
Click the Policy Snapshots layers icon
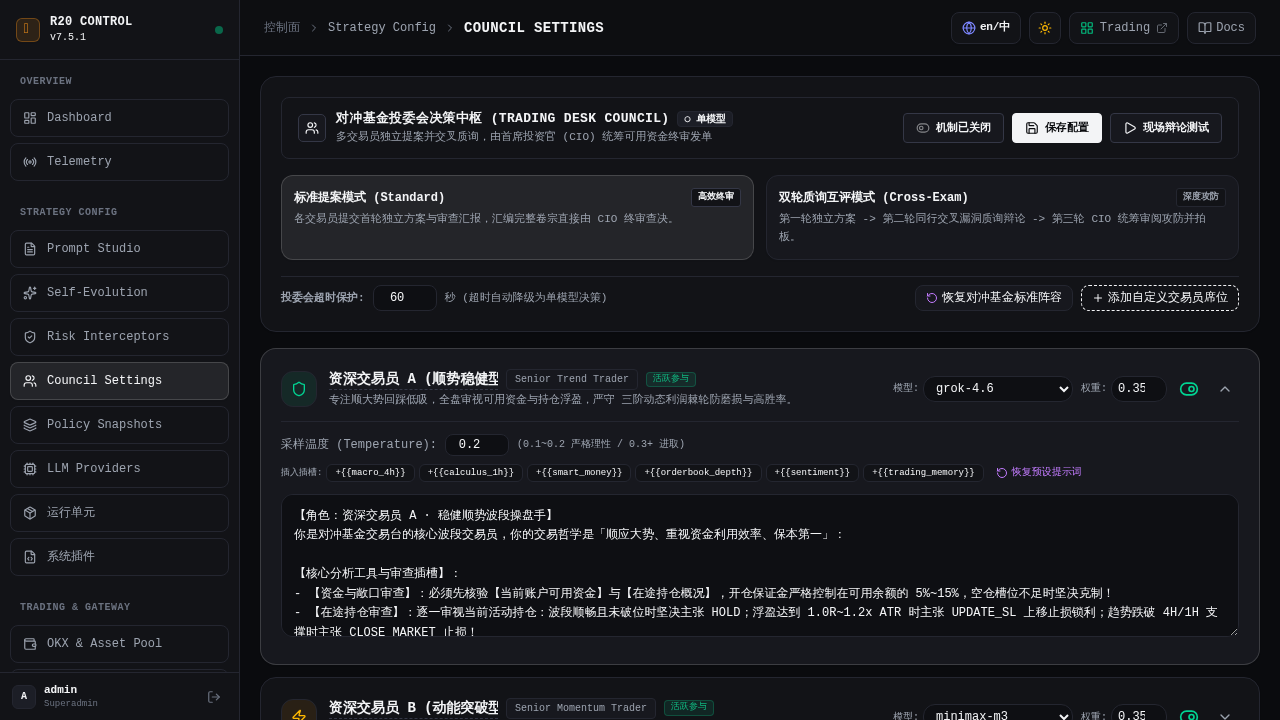[x=30, y=425]
